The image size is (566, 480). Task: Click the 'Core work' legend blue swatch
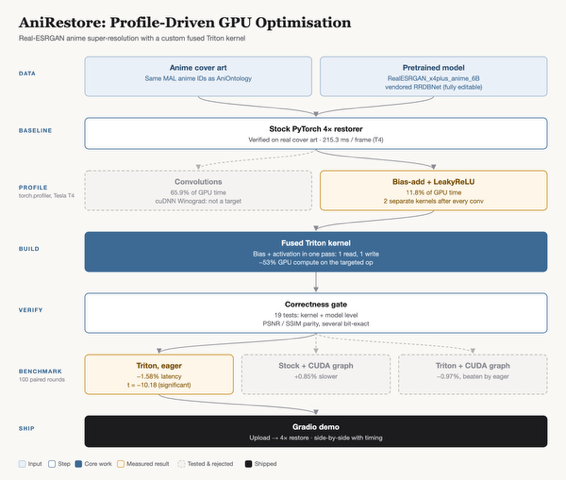point(78,464)
